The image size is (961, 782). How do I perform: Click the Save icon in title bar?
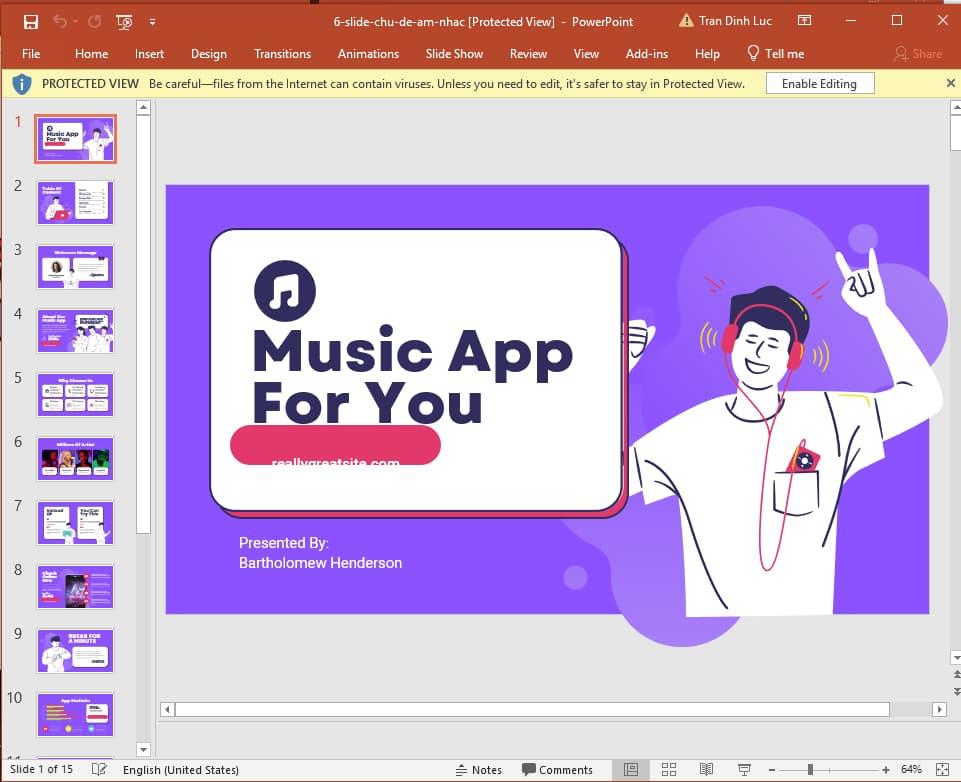click(x=31, y=21)
